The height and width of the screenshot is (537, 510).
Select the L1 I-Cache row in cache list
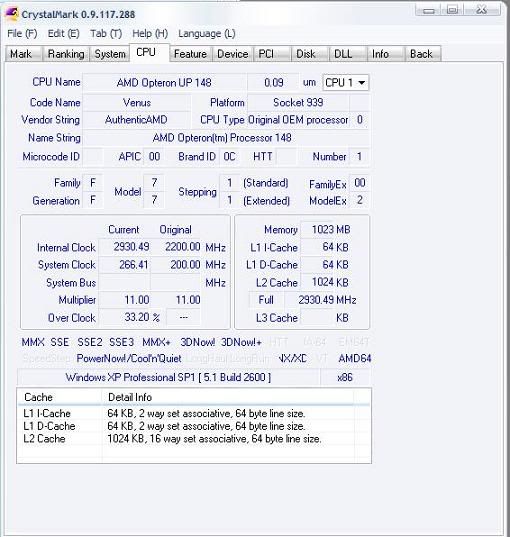194,414
